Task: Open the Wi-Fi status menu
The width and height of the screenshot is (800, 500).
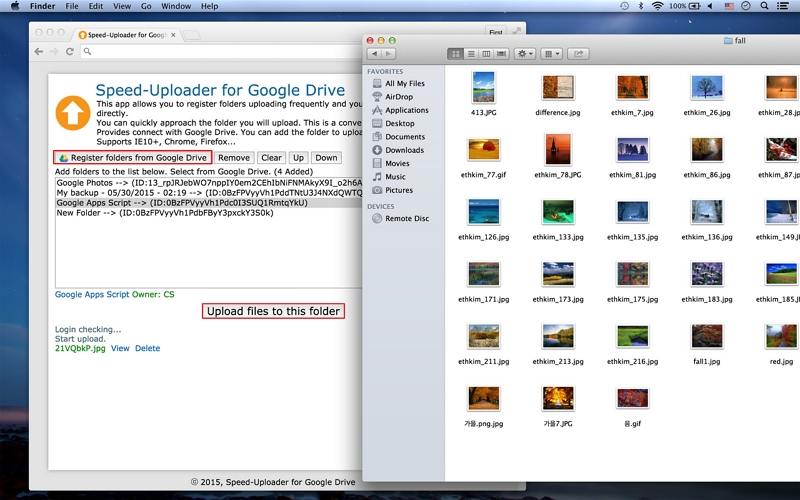Action: click(657, 6)
